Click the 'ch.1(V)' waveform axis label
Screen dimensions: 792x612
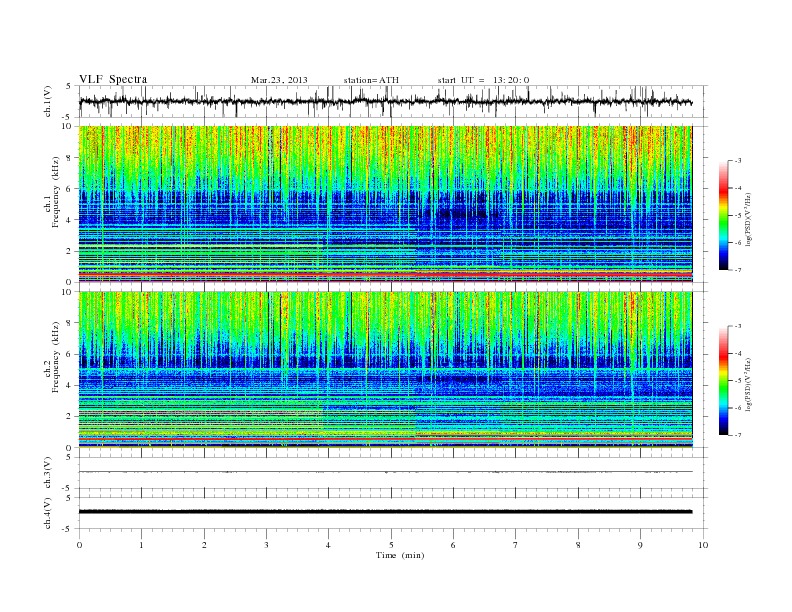[47, 101]
